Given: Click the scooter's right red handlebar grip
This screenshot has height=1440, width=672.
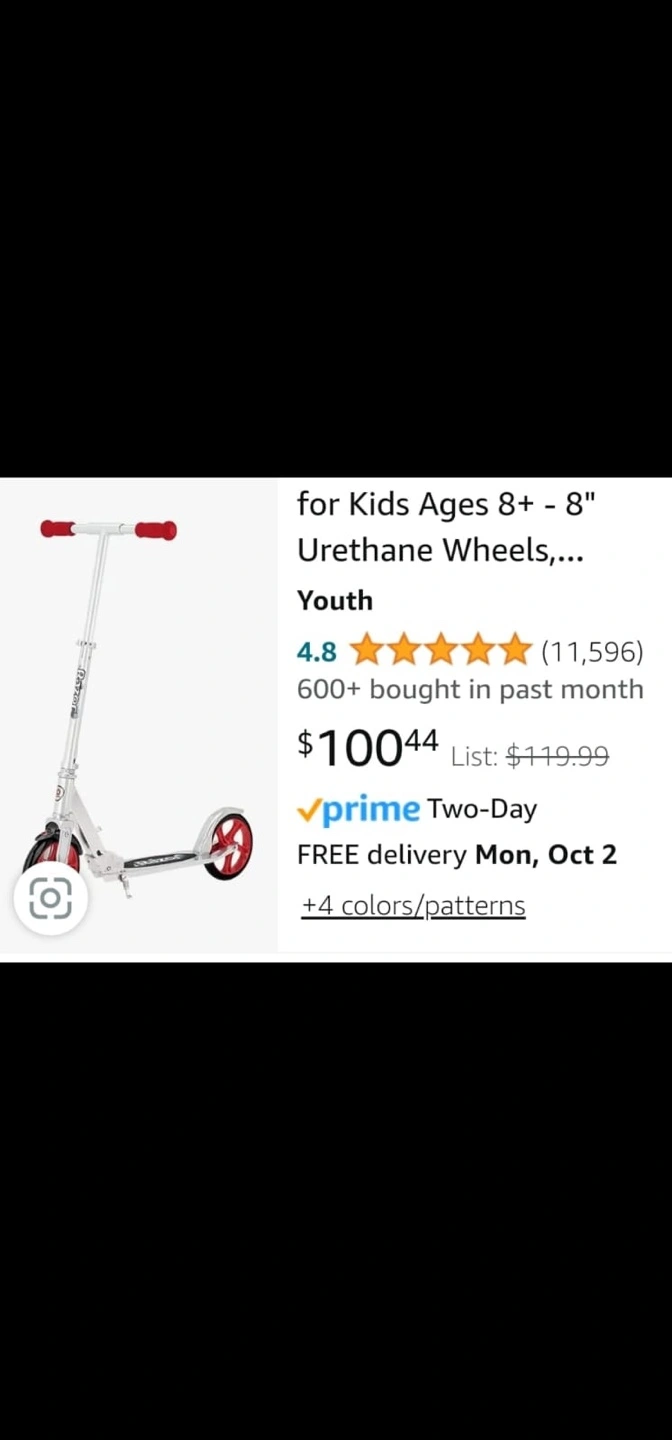Looking at the screenshot, I should tap(156, 530).
